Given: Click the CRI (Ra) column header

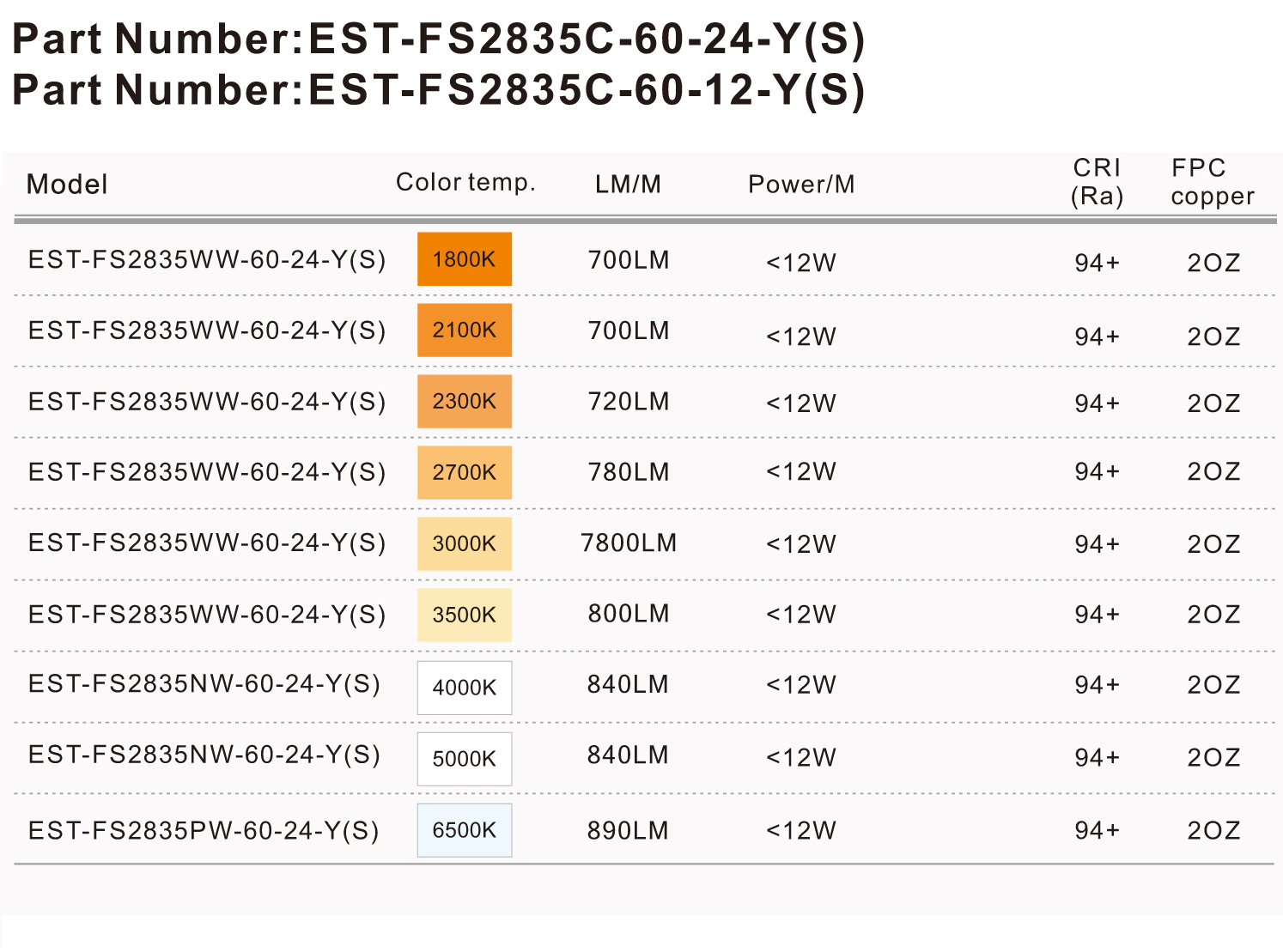Looking at the screenshot, I should pyautogui.click(x=1098, y=182).
